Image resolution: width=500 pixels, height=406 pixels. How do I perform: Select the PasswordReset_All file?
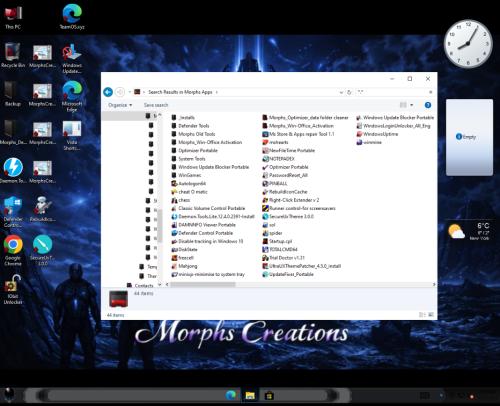tap(285, 175)
